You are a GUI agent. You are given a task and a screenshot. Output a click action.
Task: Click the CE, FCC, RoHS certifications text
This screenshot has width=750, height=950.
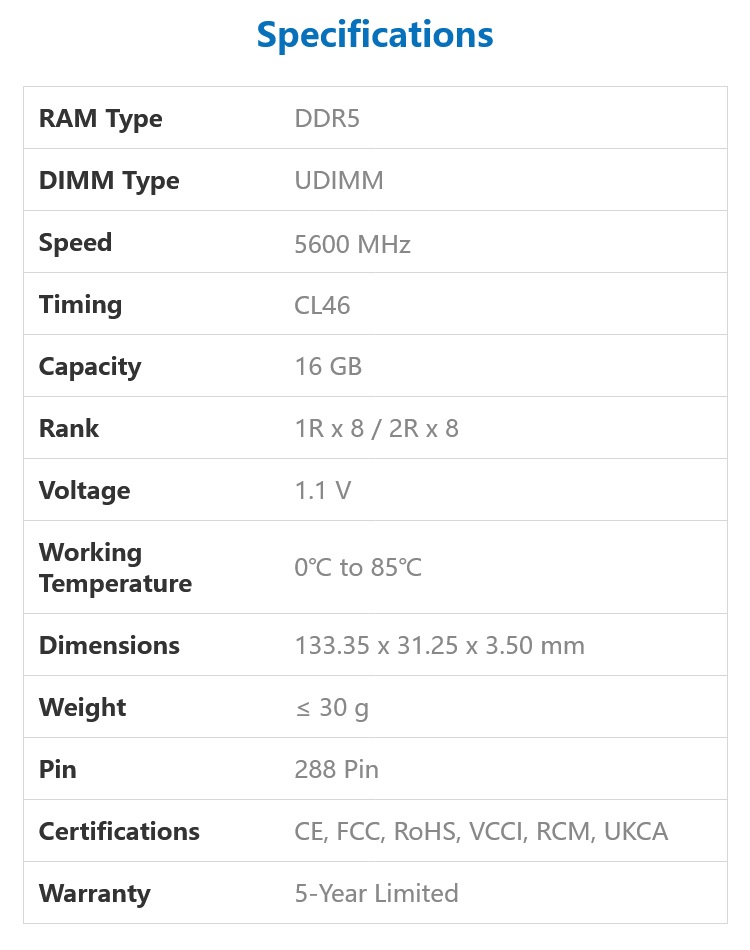(481, 832)
